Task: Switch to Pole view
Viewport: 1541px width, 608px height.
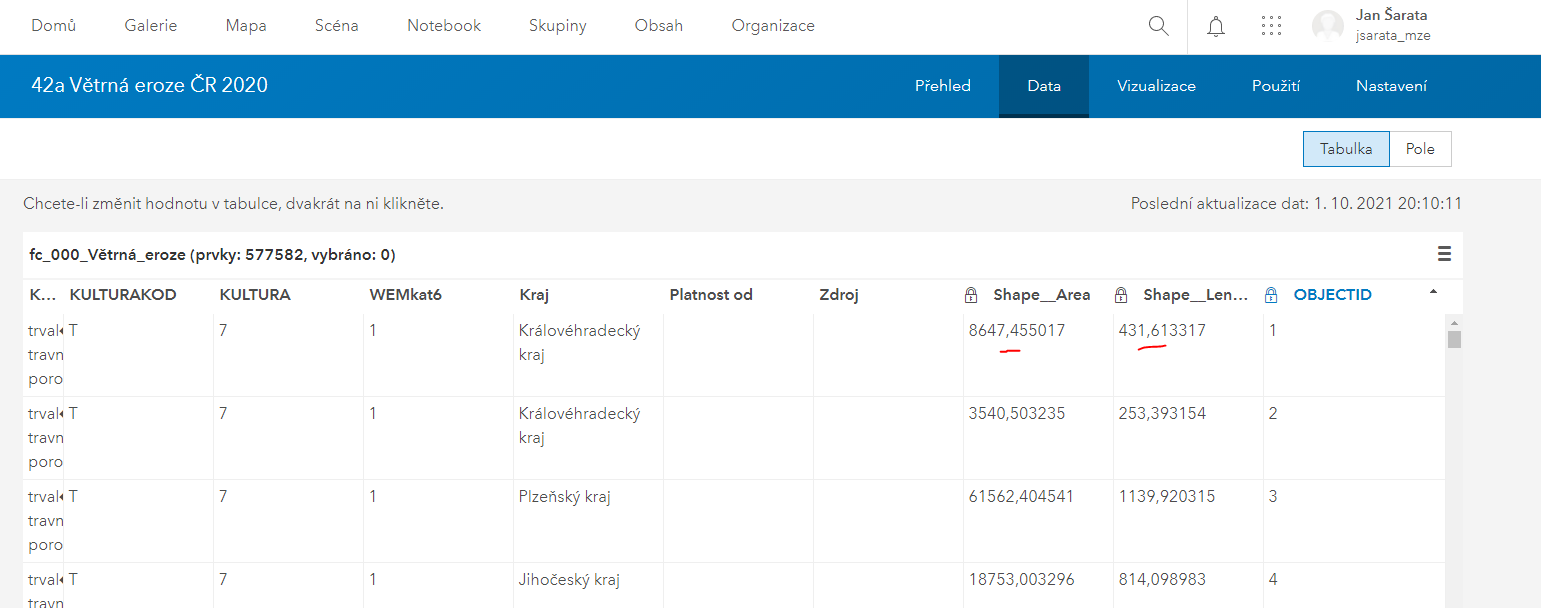Action: point(1420,149)
